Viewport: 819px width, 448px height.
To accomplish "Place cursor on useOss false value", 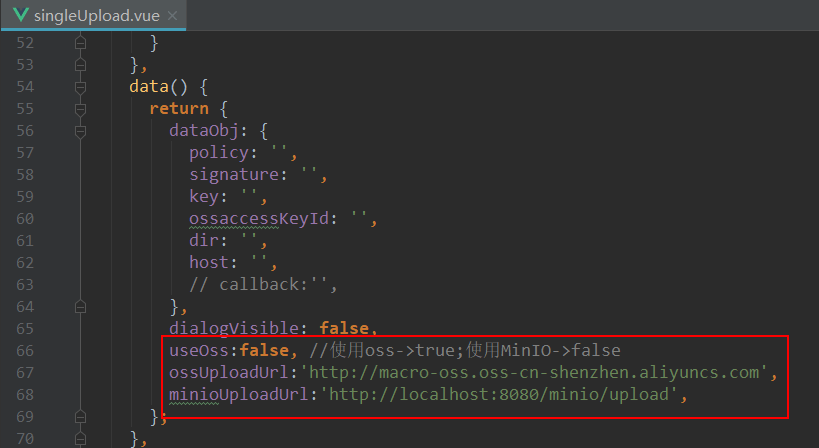I will (x=264, y=350).
